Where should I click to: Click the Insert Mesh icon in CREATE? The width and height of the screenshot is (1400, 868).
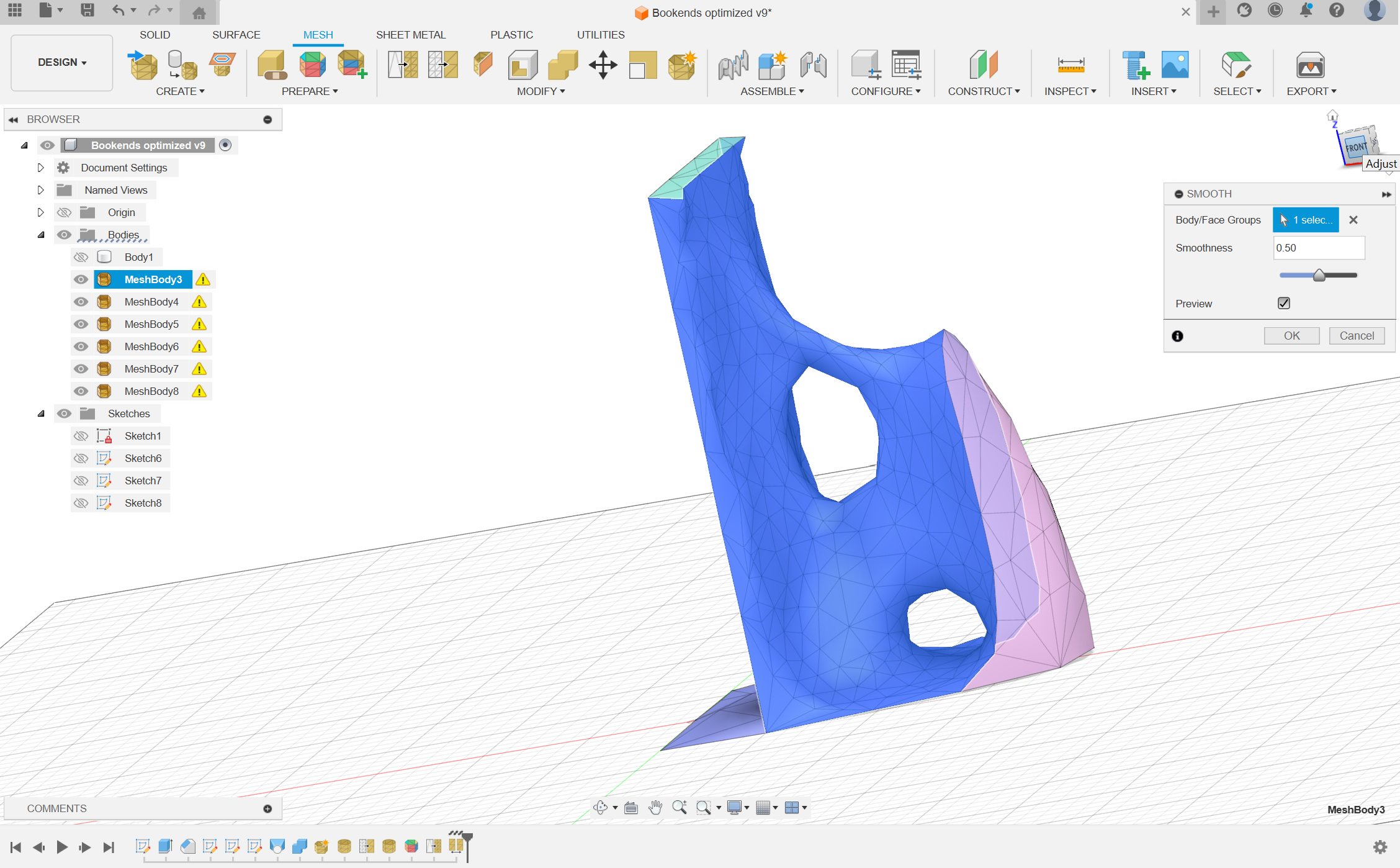(143, 65)
